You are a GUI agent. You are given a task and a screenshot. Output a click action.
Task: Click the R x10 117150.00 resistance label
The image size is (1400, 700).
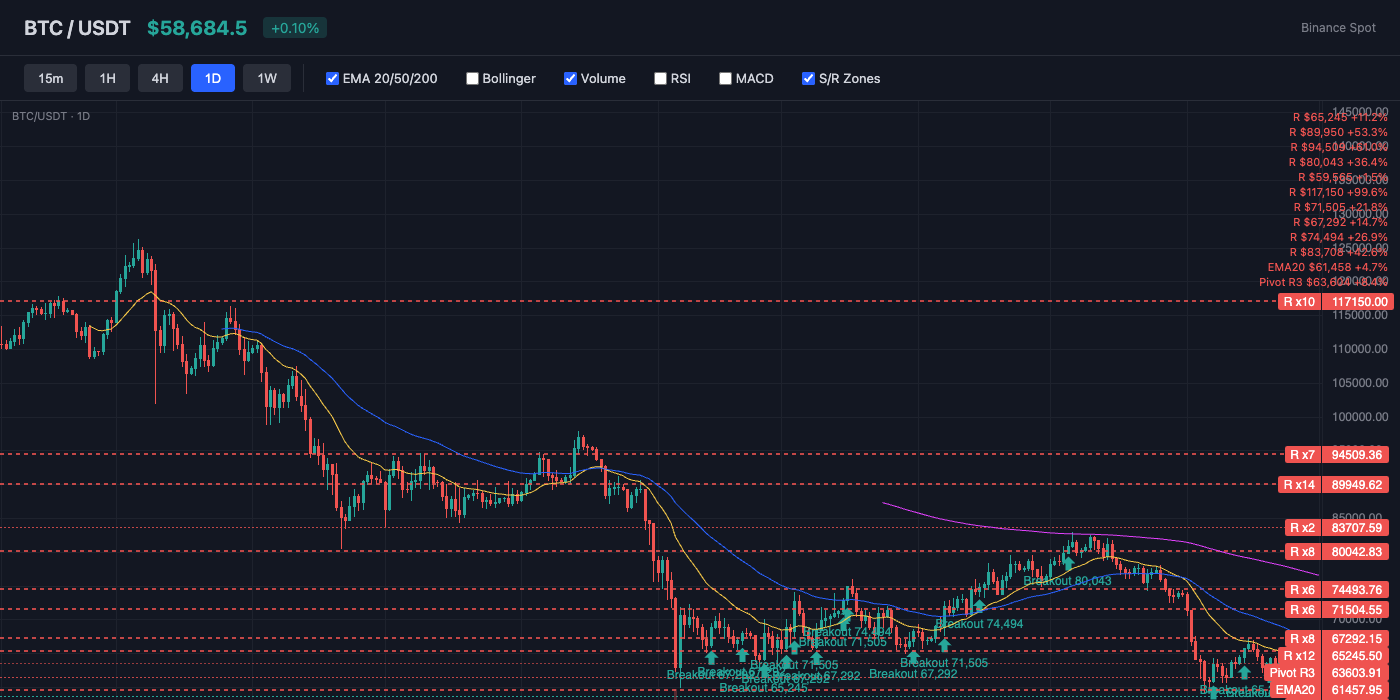click(x=1335, y=301)
